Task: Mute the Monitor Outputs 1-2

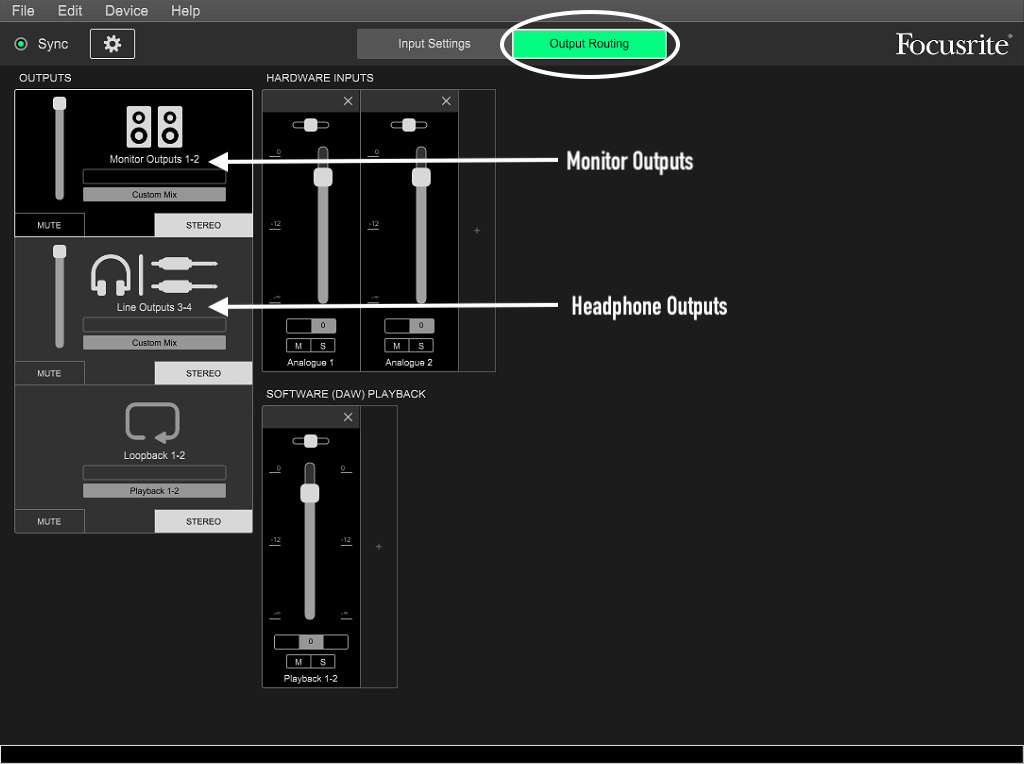Action: click(49, 225)
